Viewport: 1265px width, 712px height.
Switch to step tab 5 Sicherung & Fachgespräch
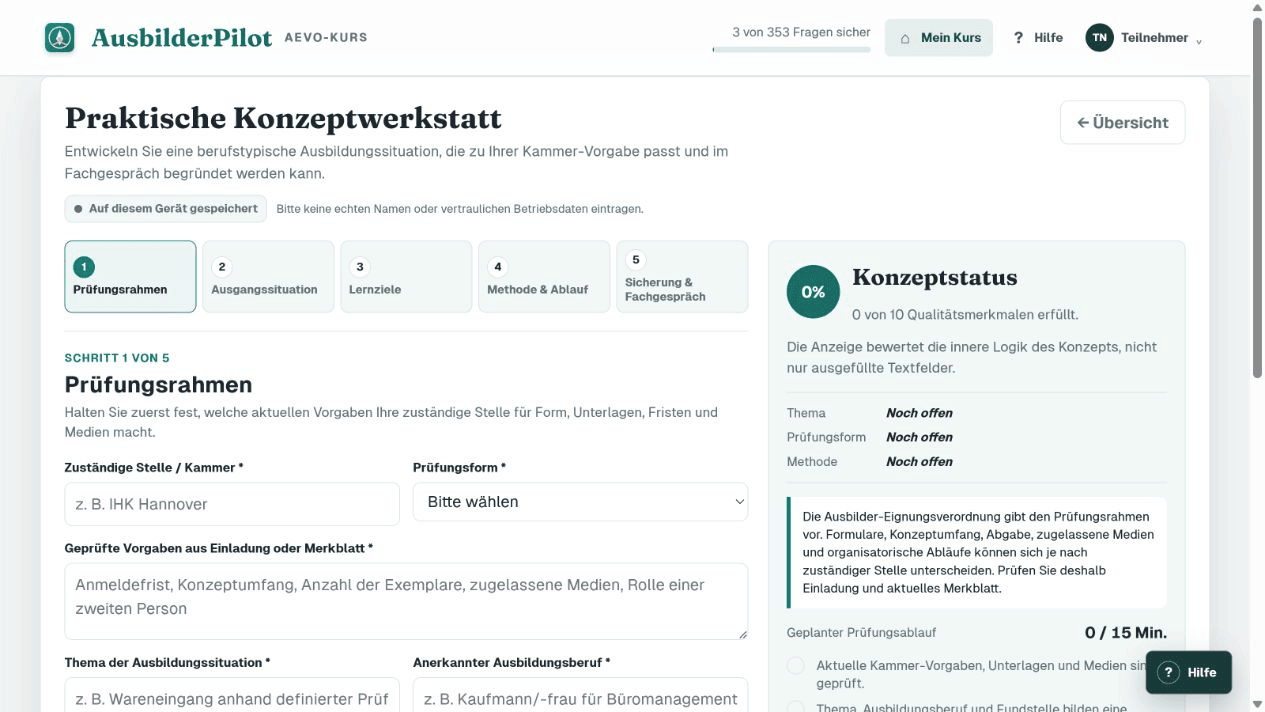coord(682,277)
